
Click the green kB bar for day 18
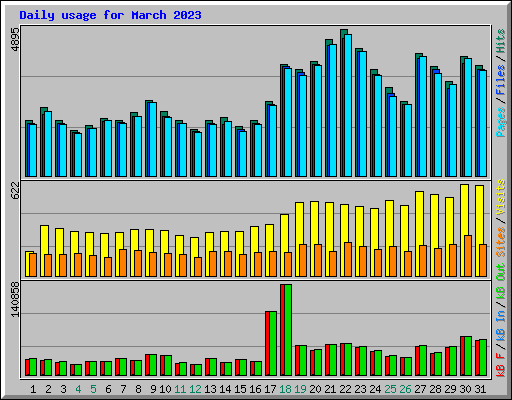(288, 330)
